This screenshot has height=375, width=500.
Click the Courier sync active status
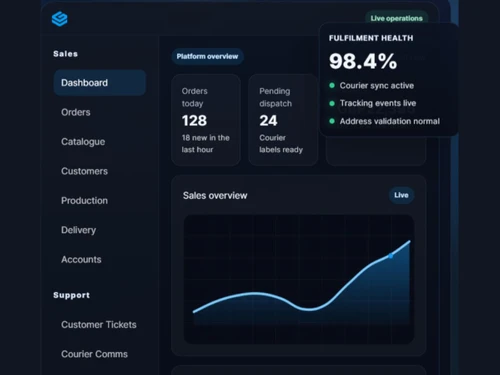click(377, 86)
